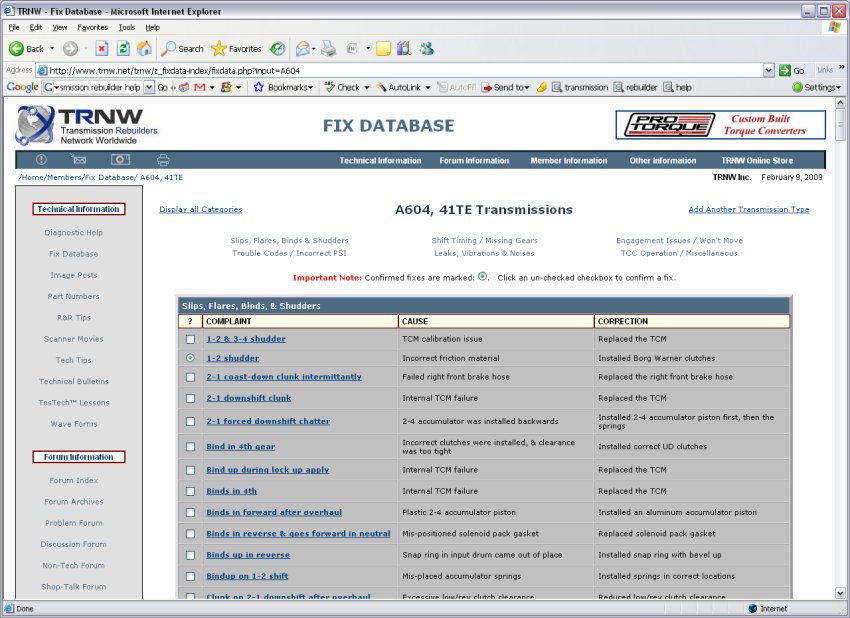
Task: Click the camera icon in the TRNW navbar
Action: 120,159
